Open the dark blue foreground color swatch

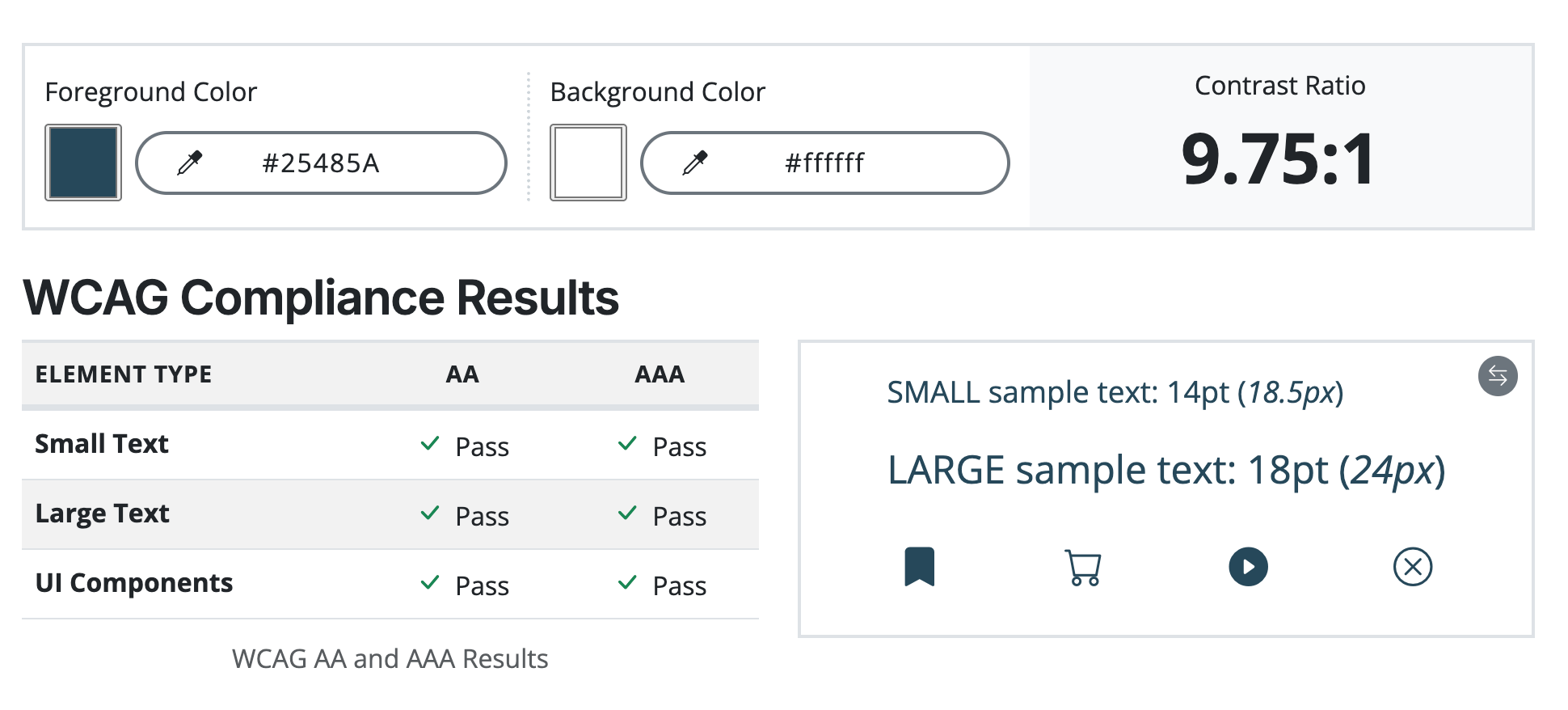[x=83, y=163]
